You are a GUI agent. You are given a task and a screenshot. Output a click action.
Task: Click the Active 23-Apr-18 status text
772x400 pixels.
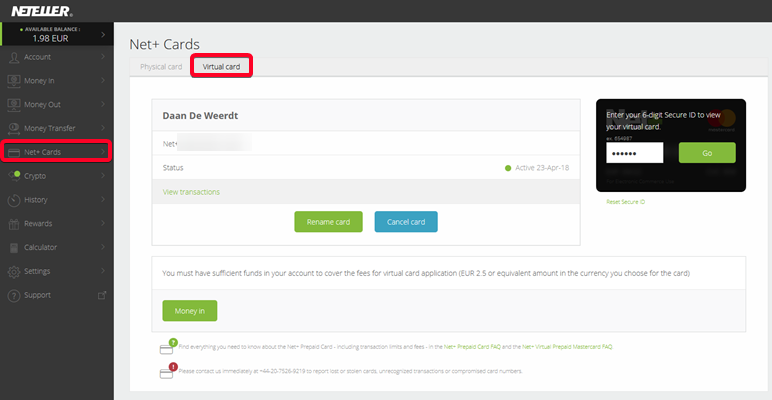click(542, 168)
